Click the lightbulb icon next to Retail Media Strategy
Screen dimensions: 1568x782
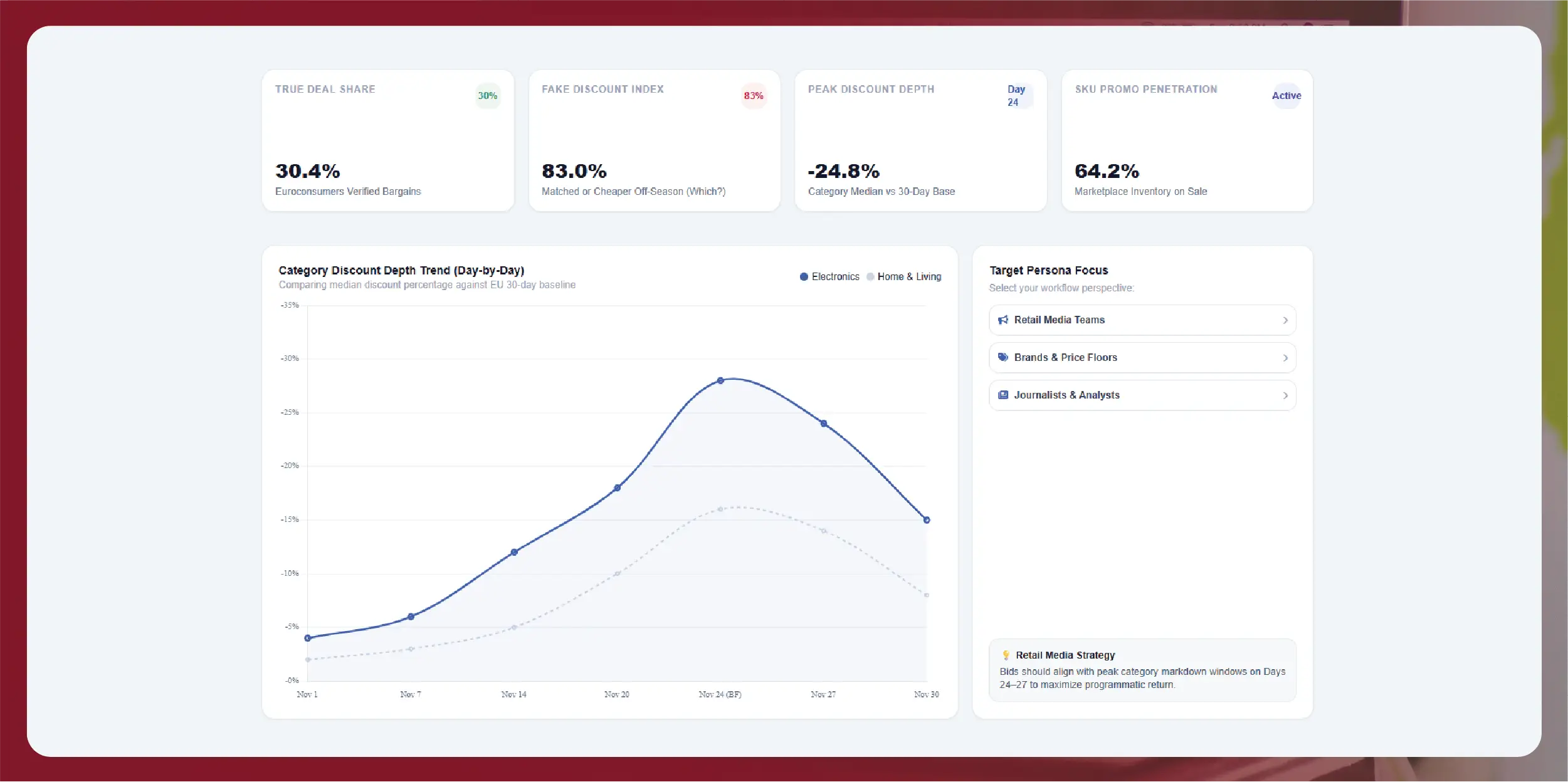click(1006, 655)
